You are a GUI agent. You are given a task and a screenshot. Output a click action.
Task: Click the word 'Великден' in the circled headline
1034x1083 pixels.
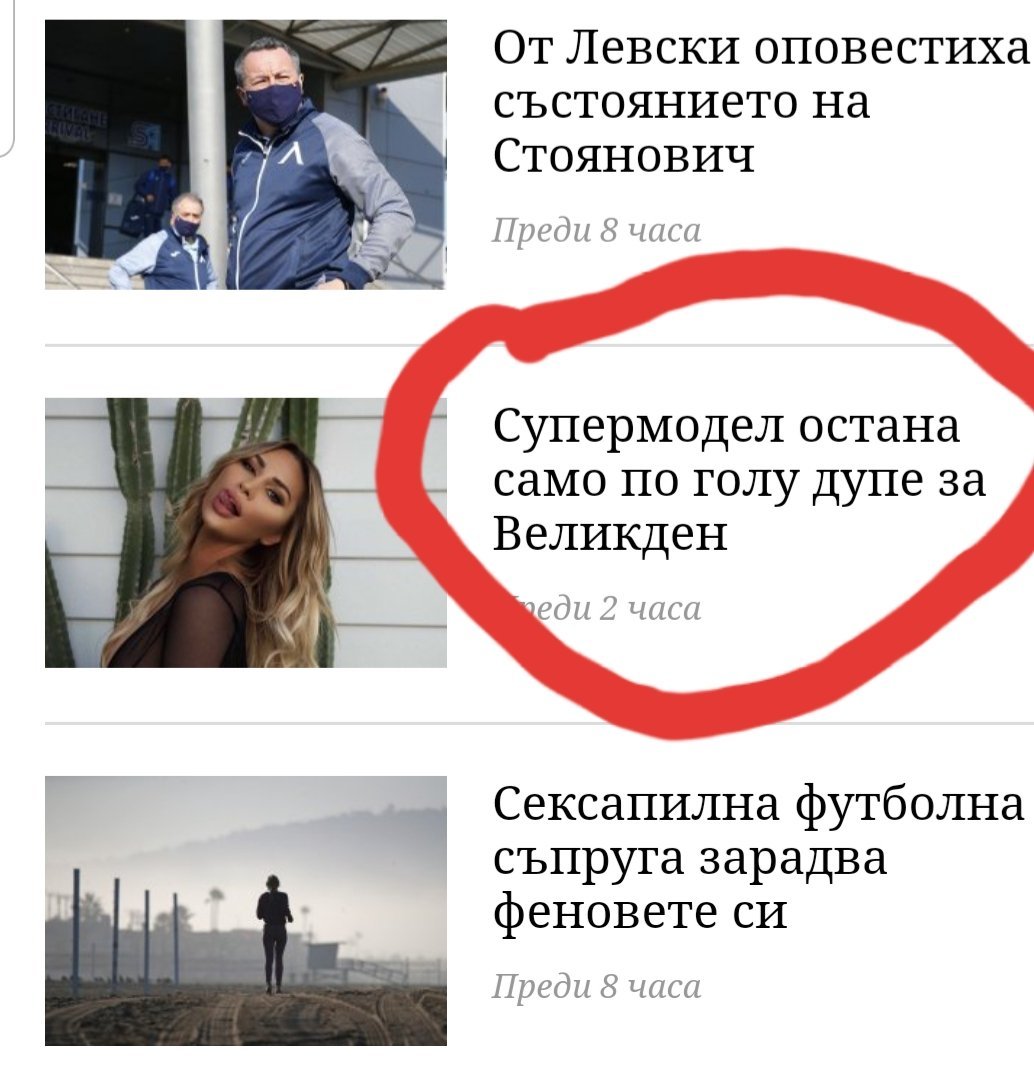610,534
